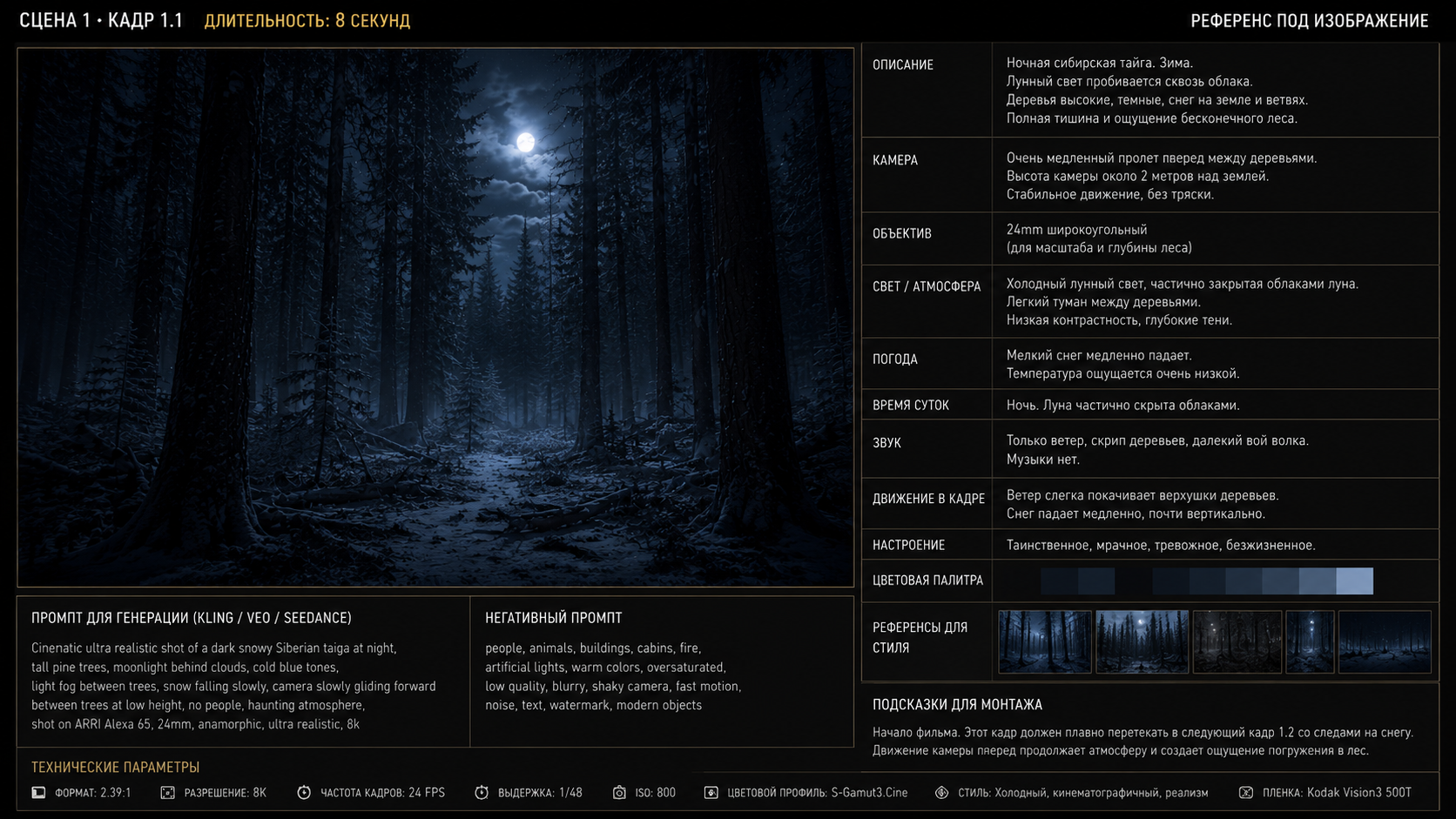
Task: Click the main moonlit forest image
Action: tap(435, 317)
